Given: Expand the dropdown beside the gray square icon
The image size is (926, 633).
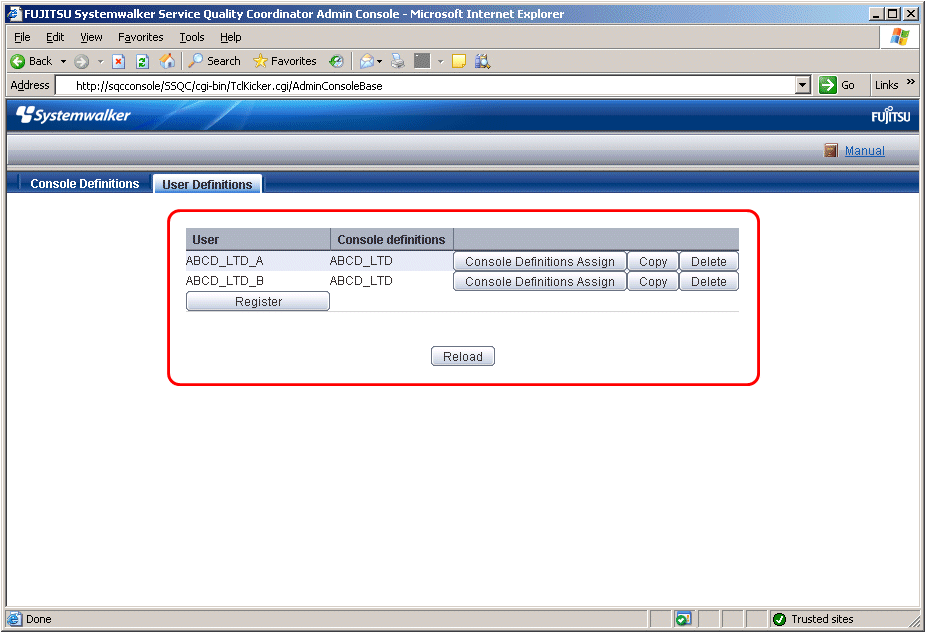Looking at the screenshot, I should [441, 61].
